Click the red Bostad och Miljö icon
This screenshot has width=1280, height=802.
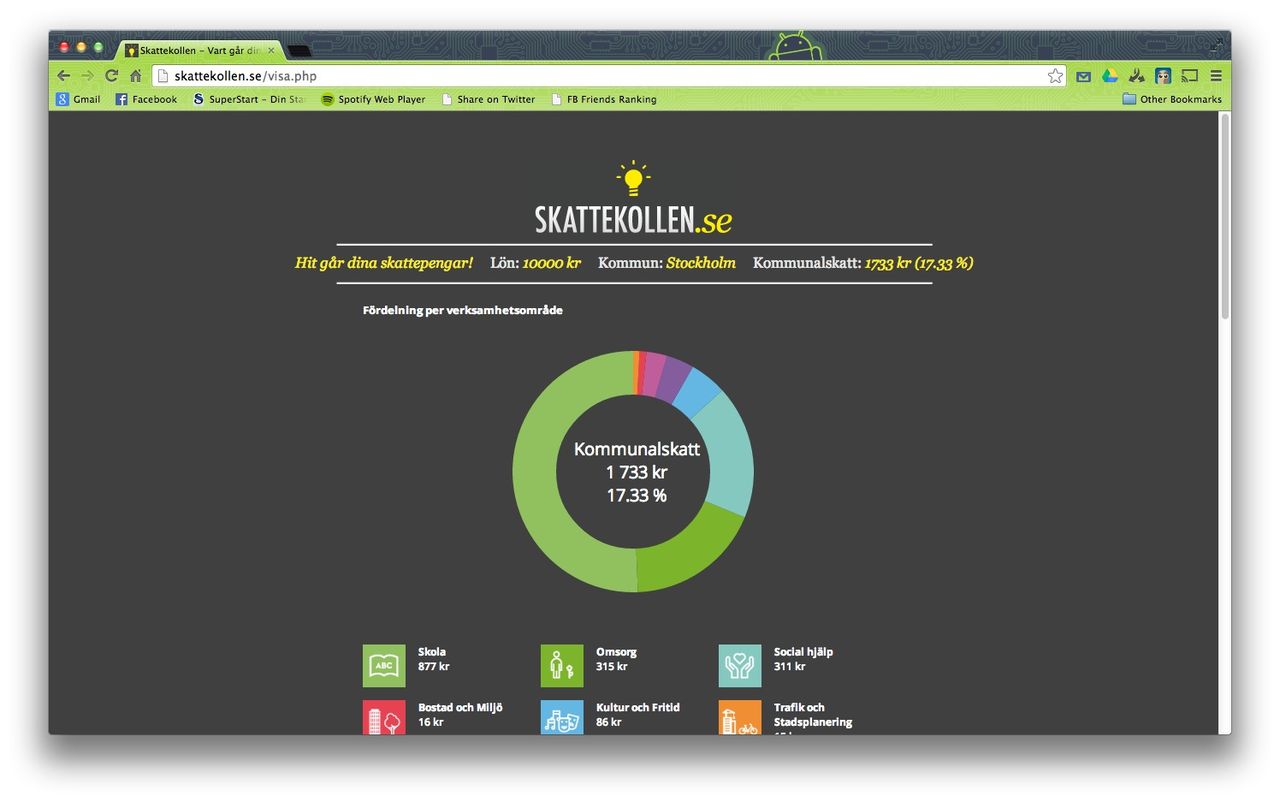384,718
